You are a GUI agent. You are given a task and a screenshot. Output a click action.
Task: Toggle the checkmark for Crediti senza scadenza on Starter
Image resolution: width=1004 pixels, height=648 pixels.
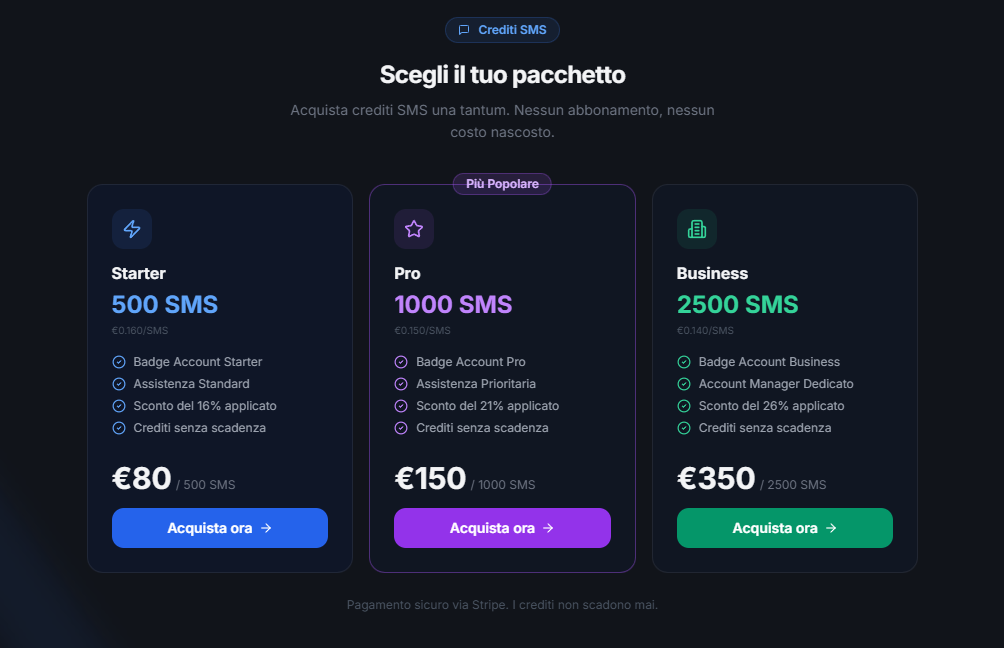coord(121,427)
